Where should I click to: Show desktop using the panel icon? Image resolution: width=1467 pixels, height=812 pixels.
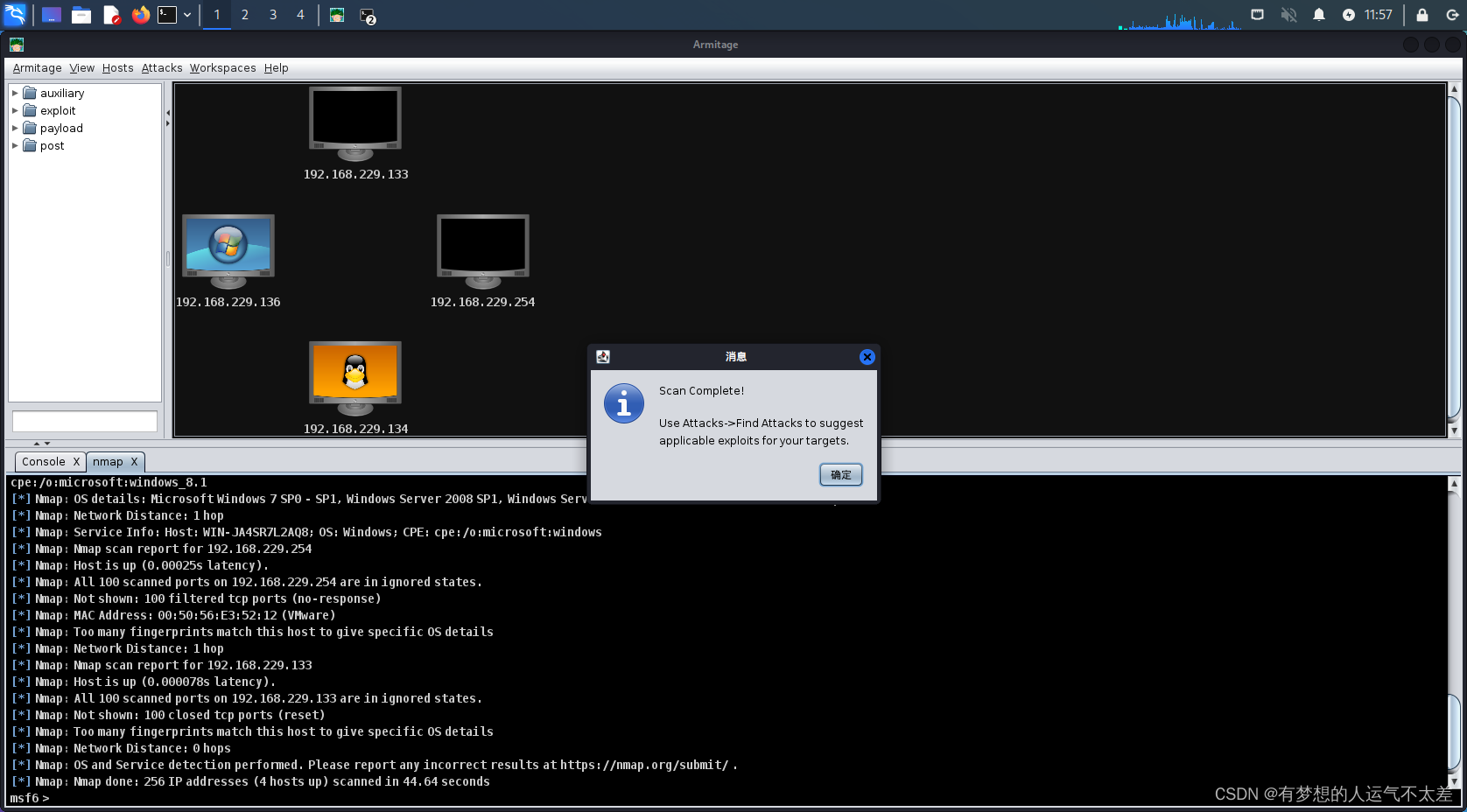pyautogui.click(x=52, y=15)
